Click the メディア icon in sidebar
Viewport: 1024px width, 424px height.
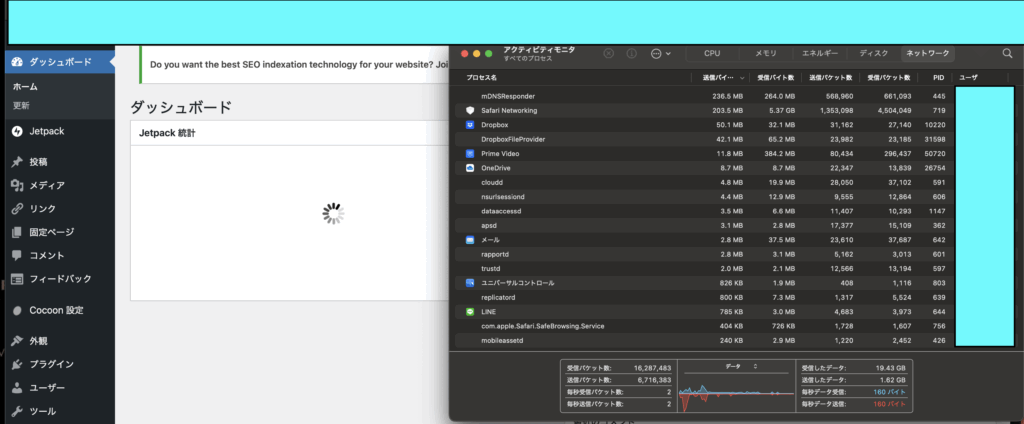coord(17,186)
